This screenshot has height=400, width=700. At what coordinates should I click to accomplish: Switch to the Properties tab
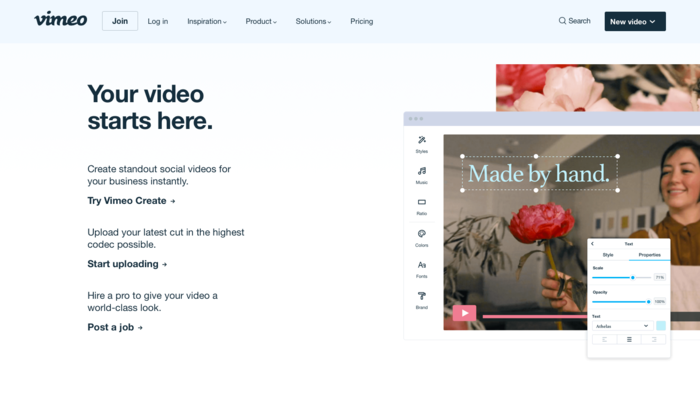pyautogui.click(x=649, y=255)
